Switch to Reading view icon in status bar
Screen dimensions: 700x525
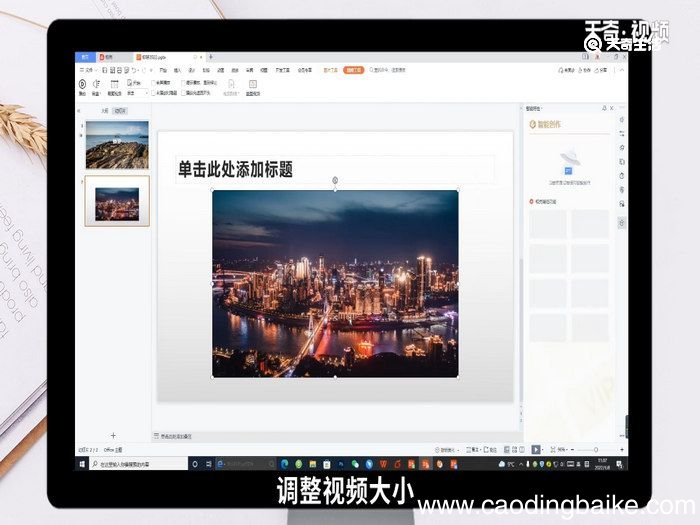[x=521, y=450]
